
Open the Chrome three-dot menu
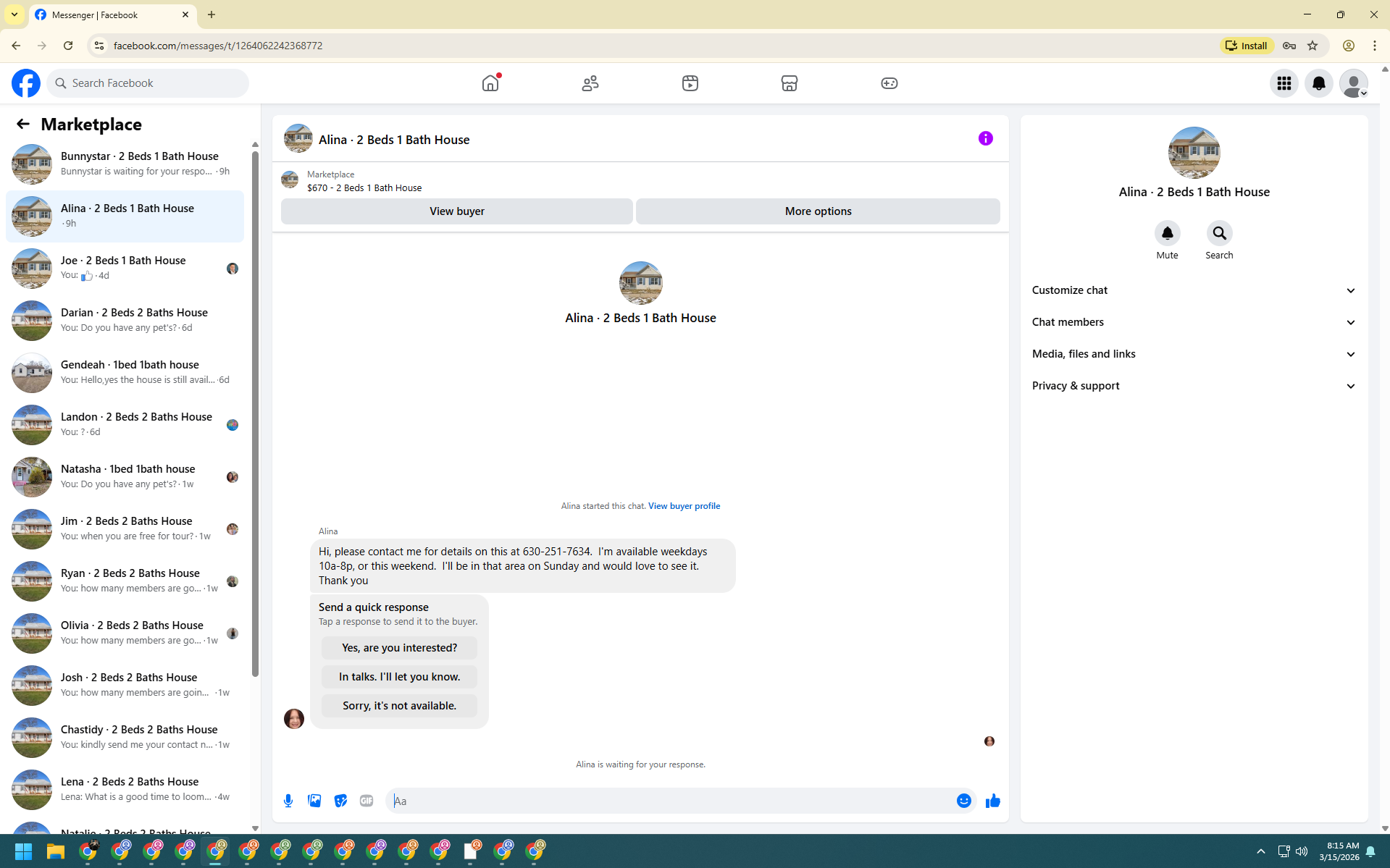pos(1375,46)
